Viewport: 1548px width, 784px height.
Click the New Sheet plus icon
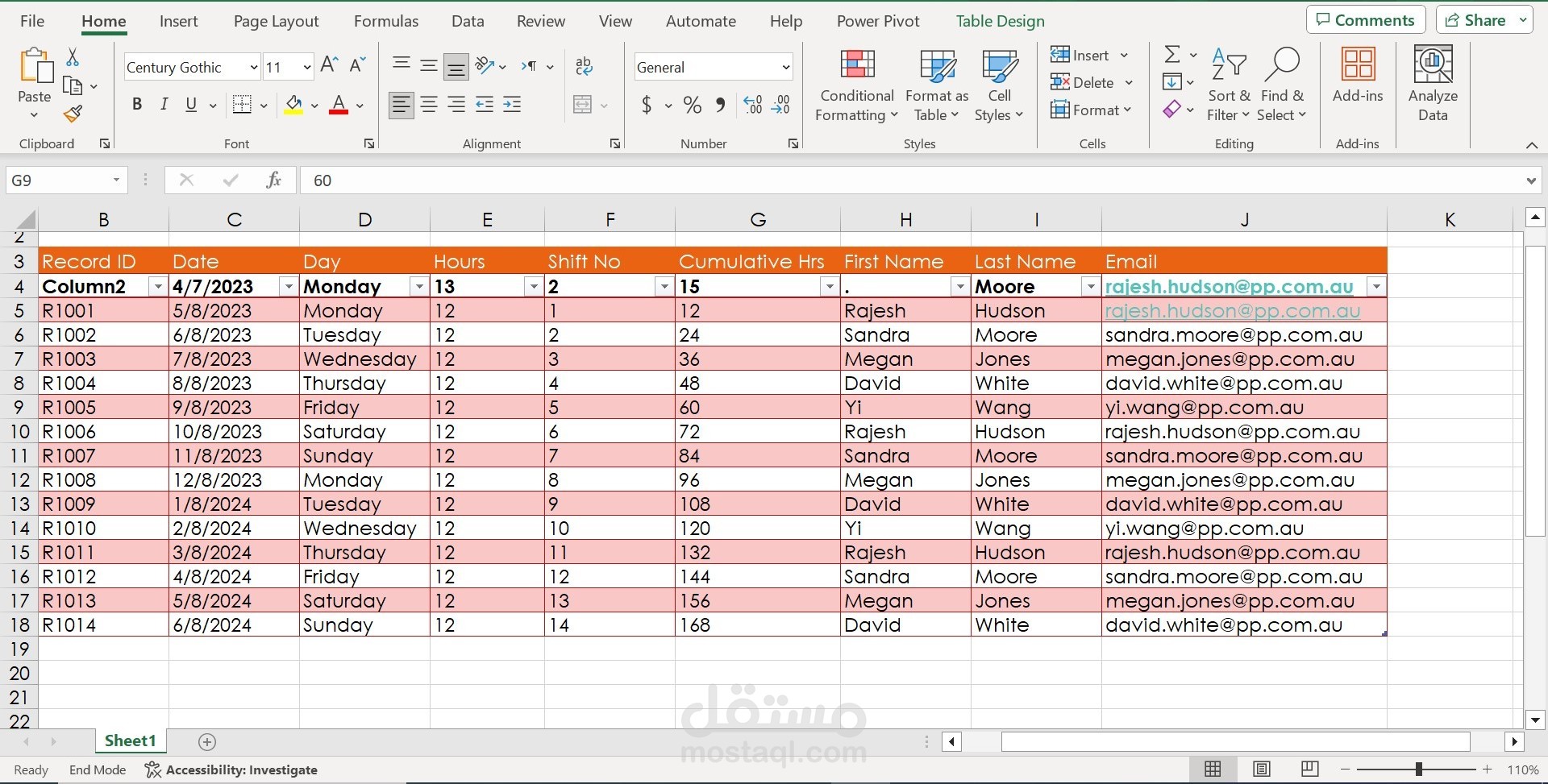207,742
